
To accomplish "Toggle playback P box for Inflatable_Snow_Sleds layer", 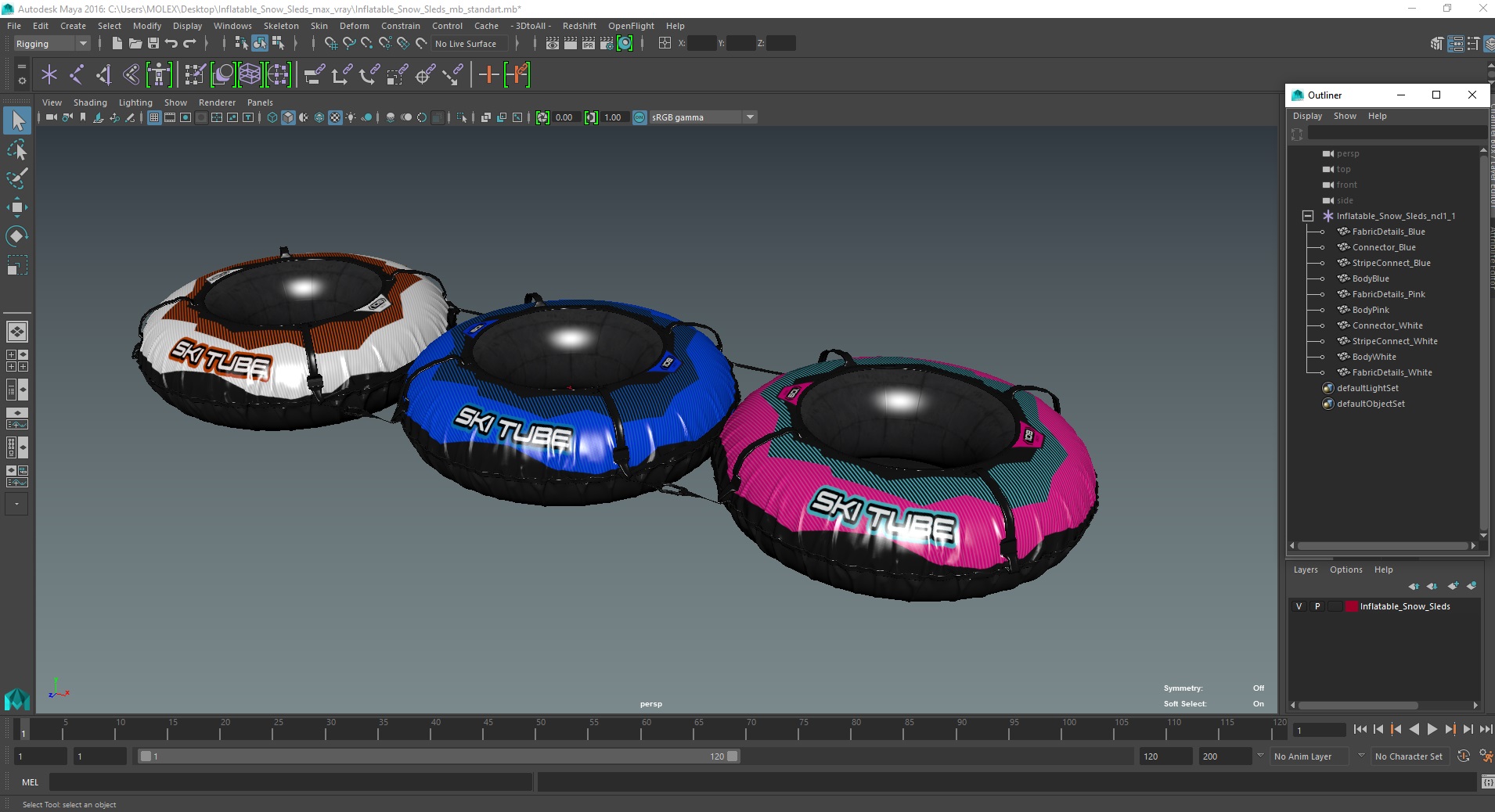I will pyautogui.click(x=1317, y=606).
